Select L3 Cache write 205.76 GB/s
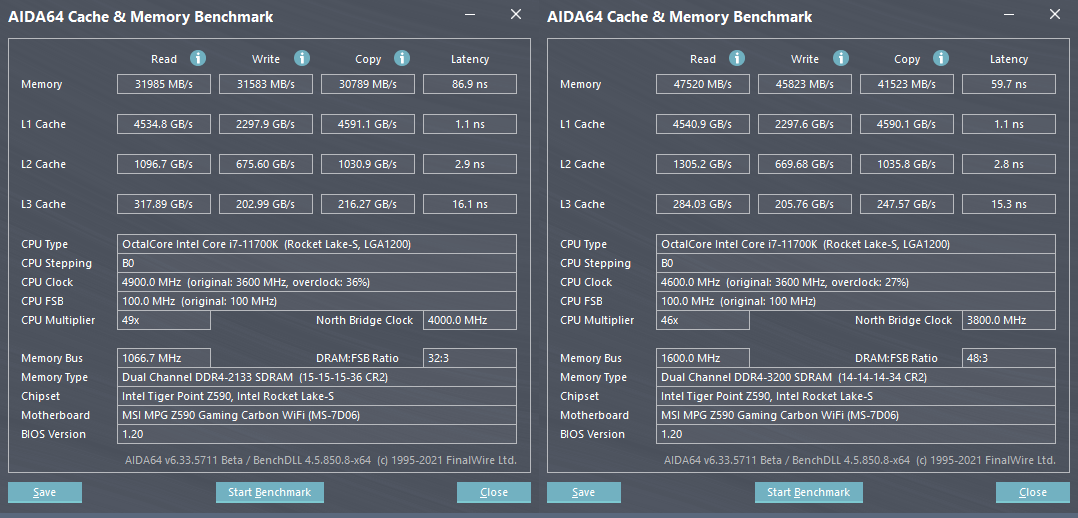This screenshot has height=518, width=1078. [x=805, y=204]
